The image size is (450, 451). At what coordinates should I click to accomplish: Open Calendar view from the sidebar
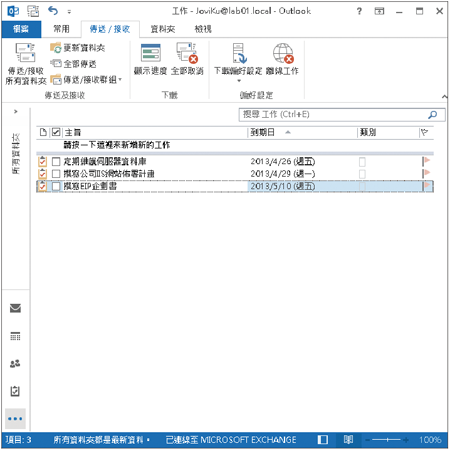click(15, 336)
